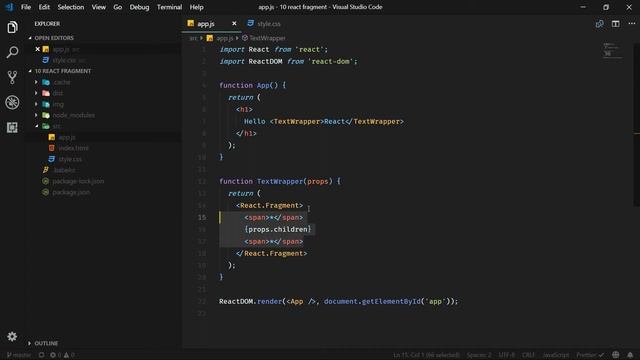Open the Source Control view
The width and height of the screenshot is (640, 360).
pyautogui.click(x=12, y=77)
